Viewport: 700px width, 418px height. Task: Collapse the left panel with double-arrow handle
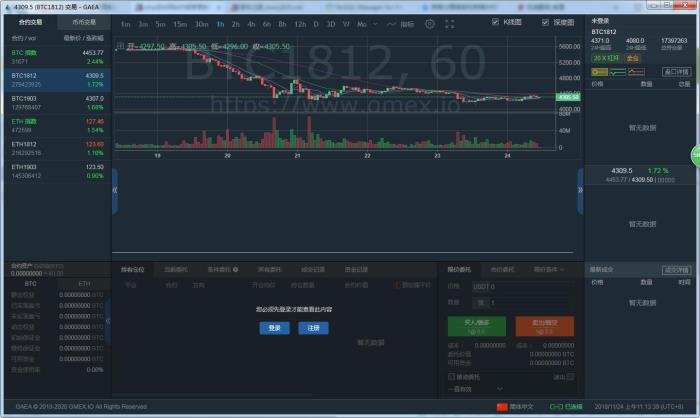coord(115,191)
